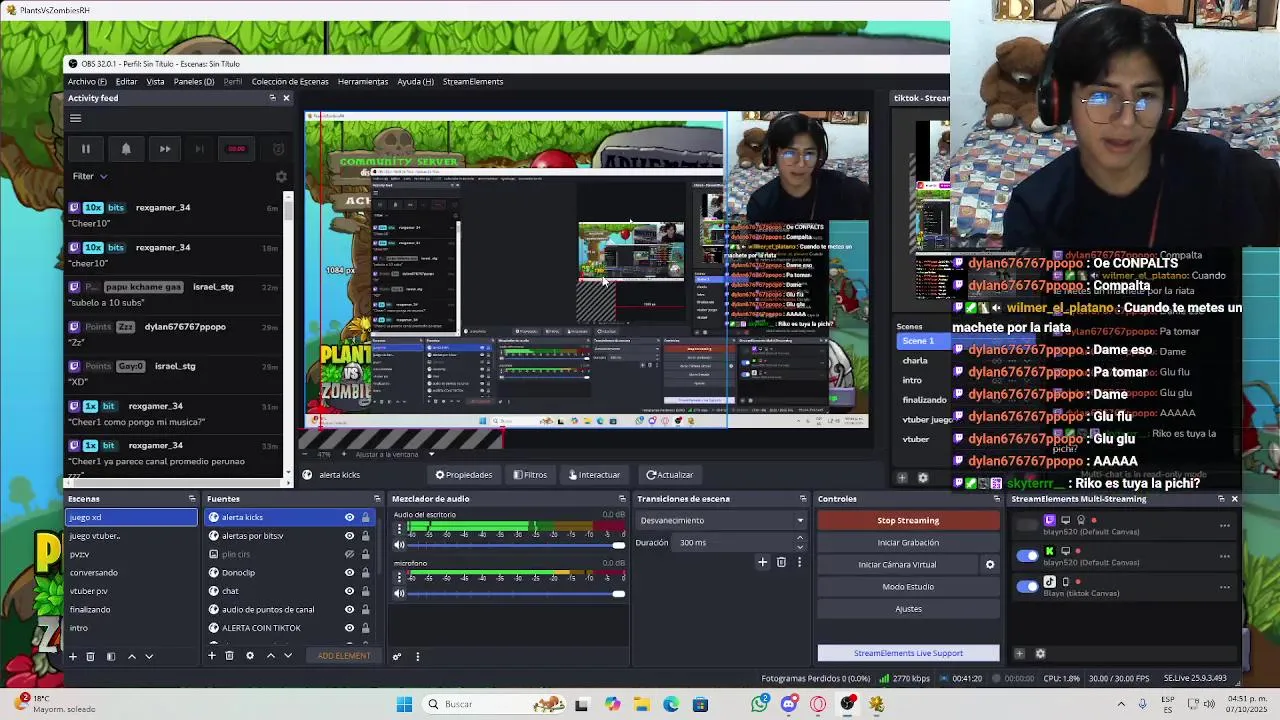Viewport: 1280px width, 720px height.
Task: Add a new scene with plus icon
Action: [x=72, y=656]
